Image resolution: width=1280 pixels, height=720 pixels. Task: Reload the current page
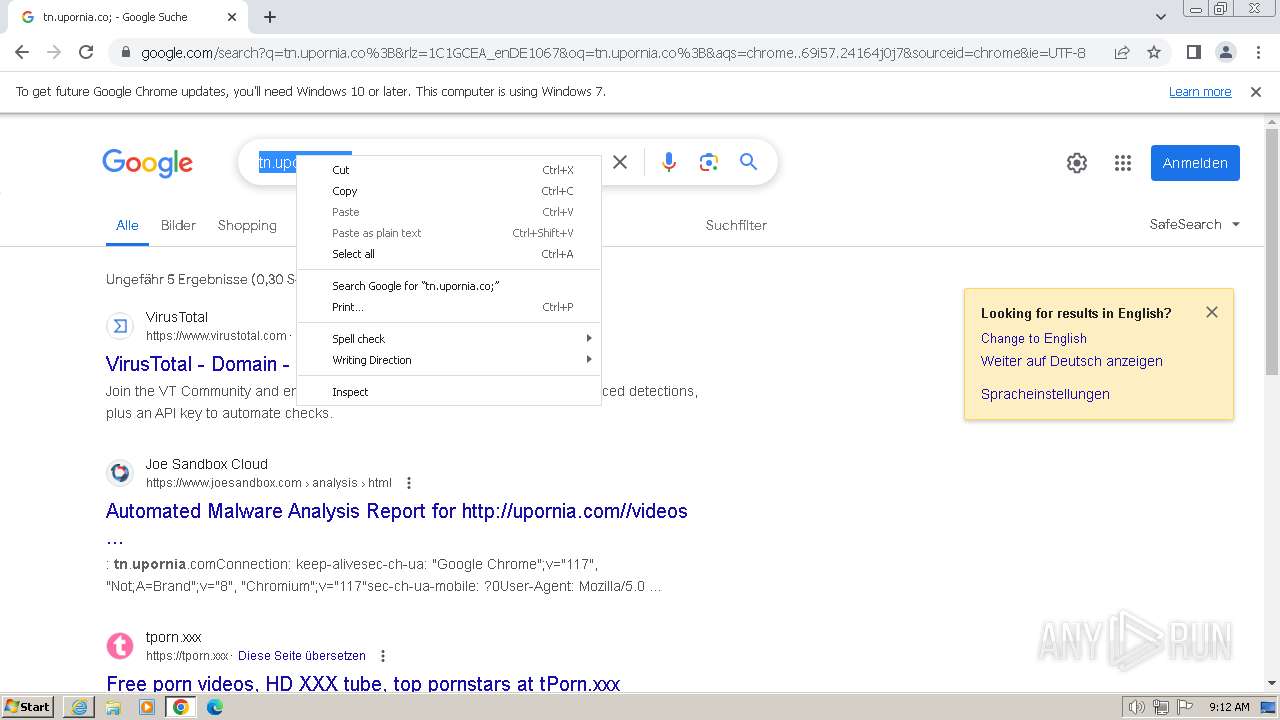[86, 52]
